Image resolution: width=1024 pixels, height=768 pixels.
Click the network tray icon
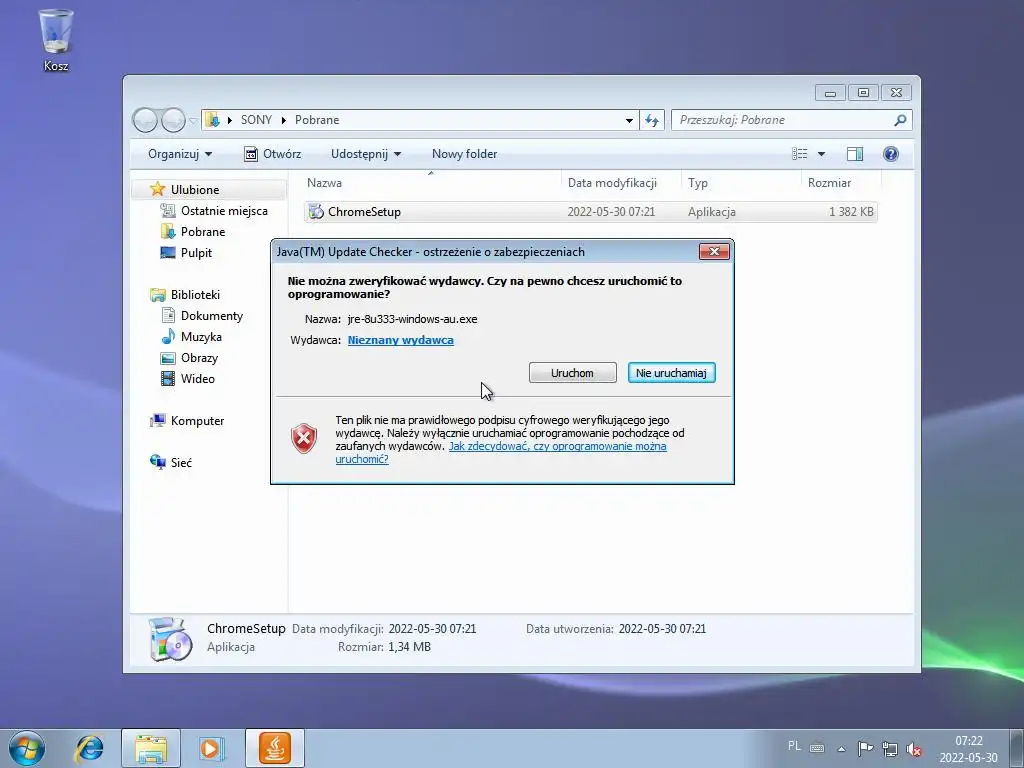(x=889, y=748)
